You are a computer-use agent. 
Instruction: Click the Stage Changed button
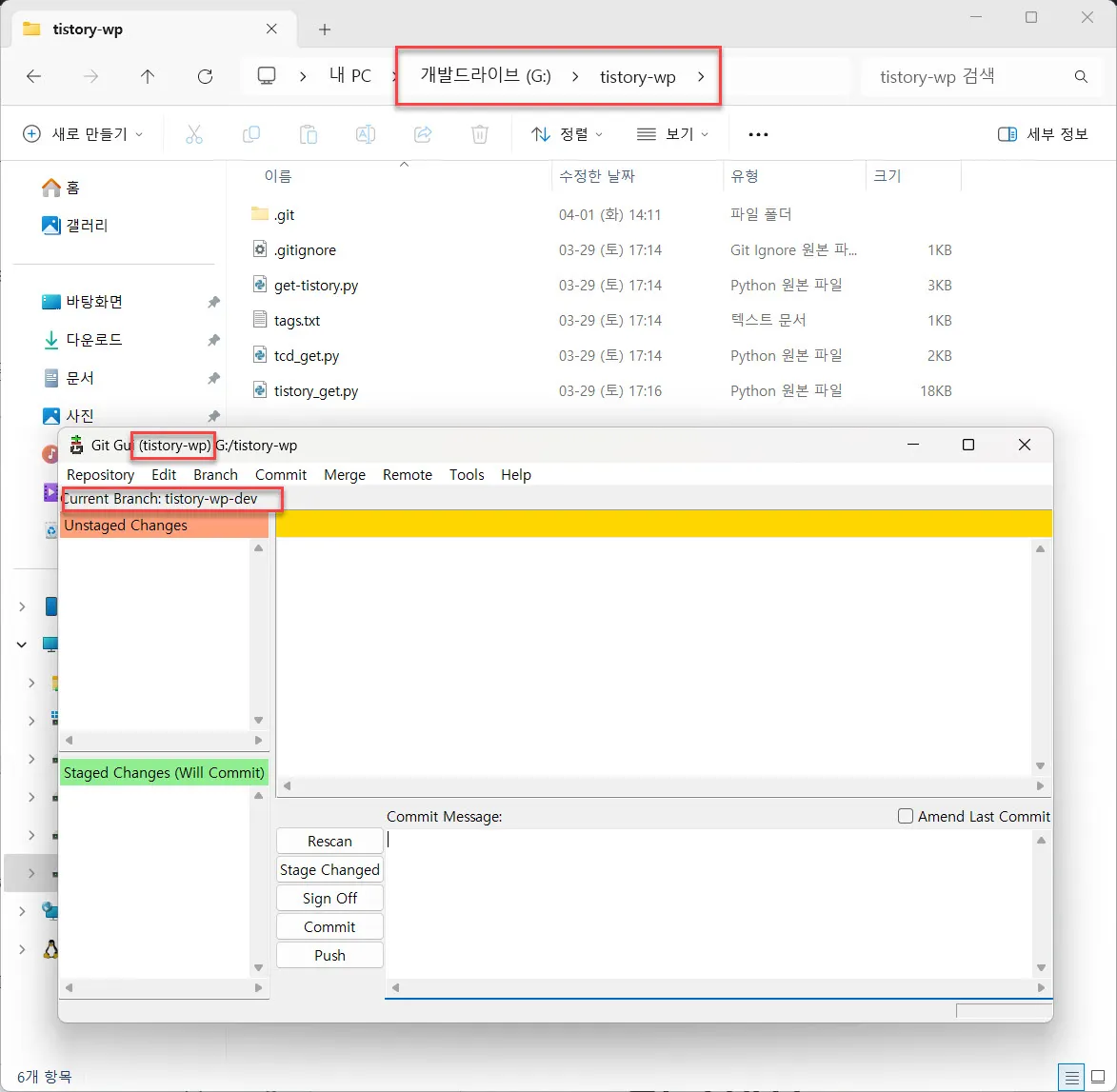click(x=329, y=869)
